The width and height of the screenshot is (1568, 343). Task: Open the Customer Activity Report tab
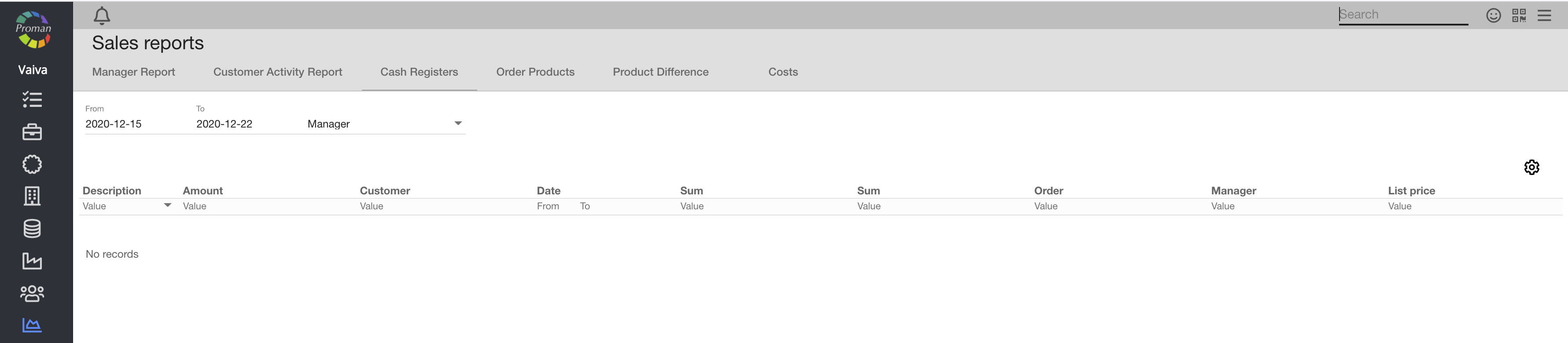point(278,72)
